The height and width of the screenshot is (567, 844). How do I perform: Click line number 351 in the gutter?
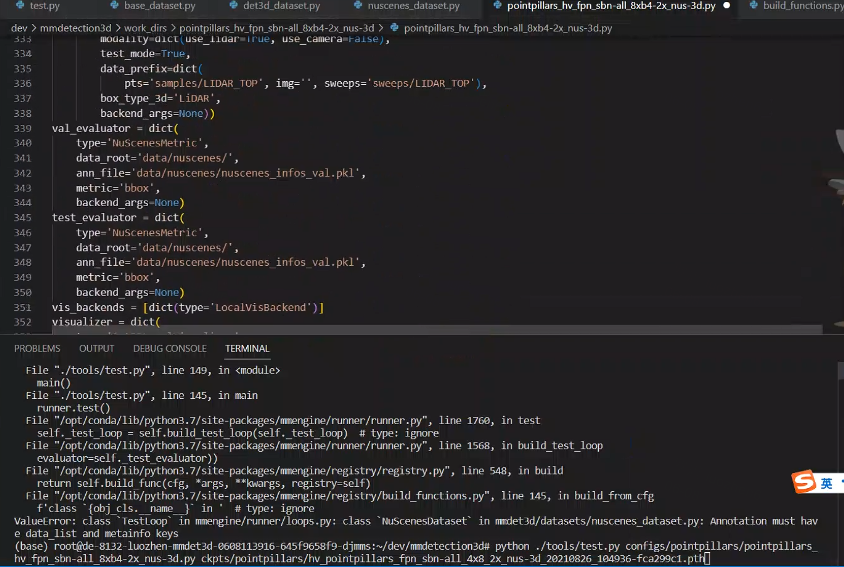[23, 307]
